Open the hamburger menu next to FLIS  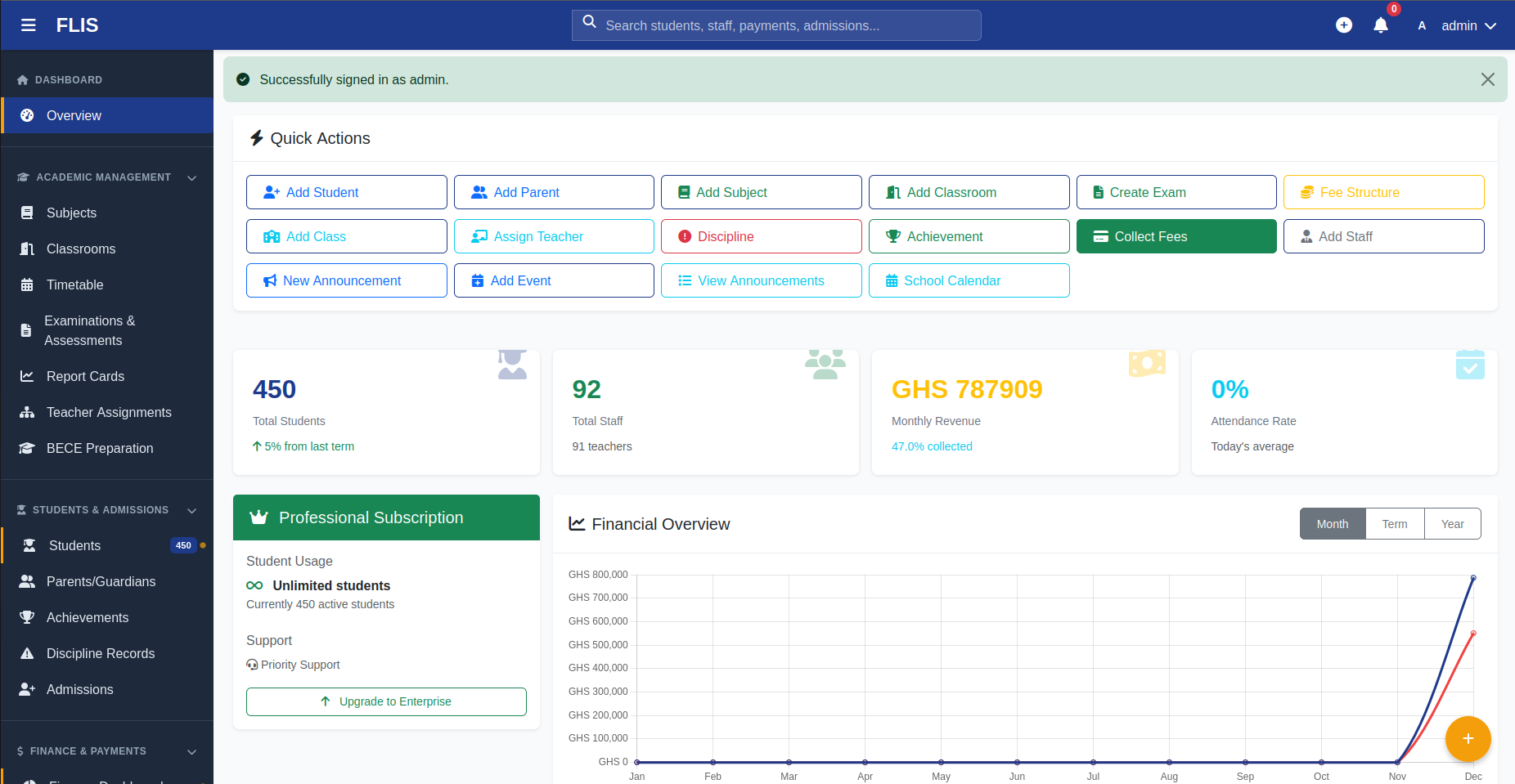pos(29,25)
